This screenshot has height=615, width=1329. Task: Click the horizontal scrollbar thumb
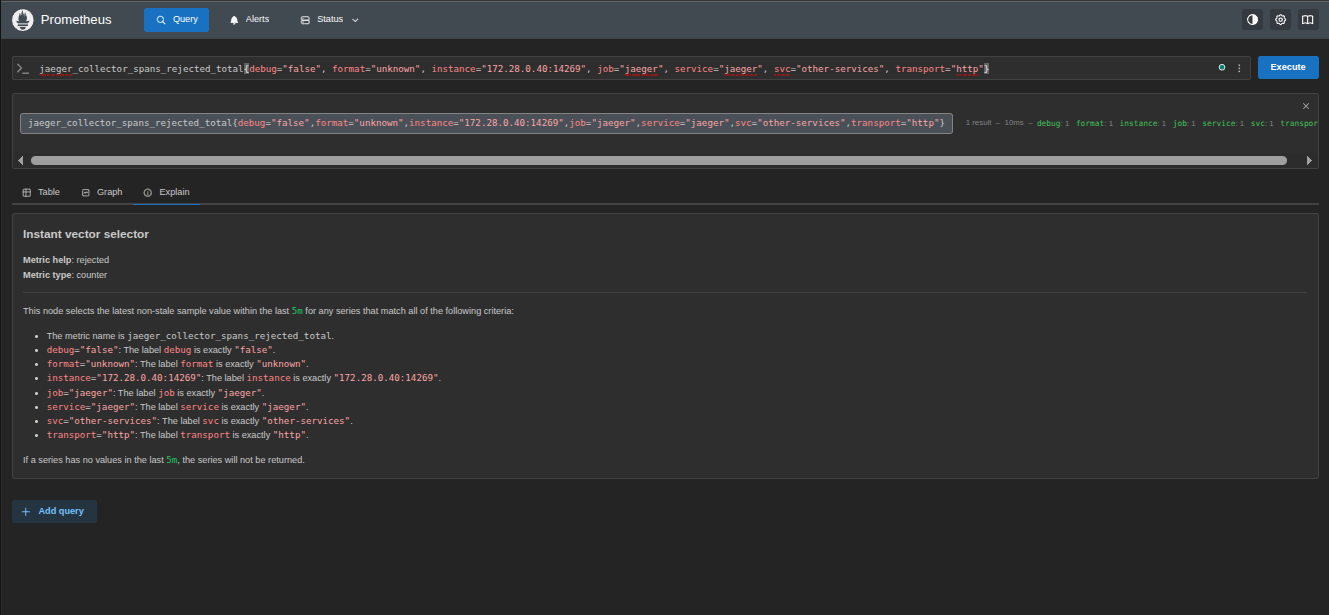pyautogui.click(x=659, y=160)
